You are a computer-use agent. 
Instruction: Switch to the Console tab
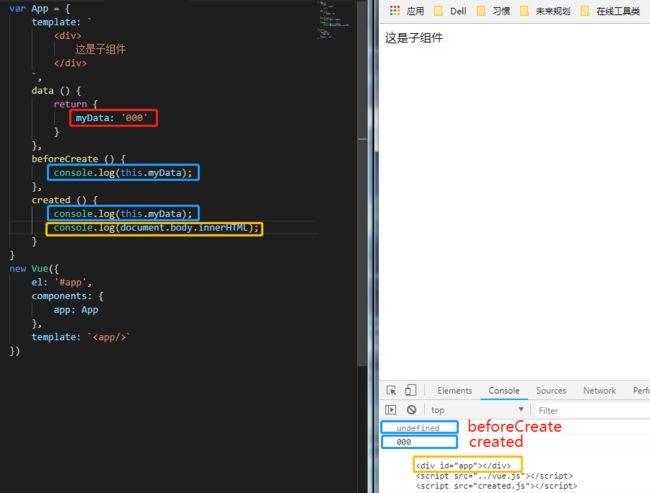[504, 391]
